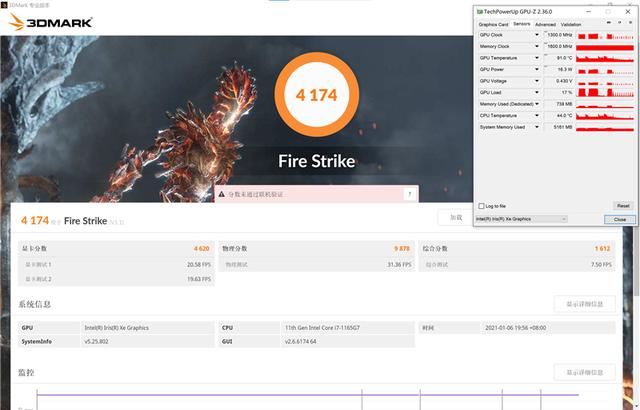Click the 物理测试 result 31.36 FPS
Screen dimensions: 640x410
[399, 265]
